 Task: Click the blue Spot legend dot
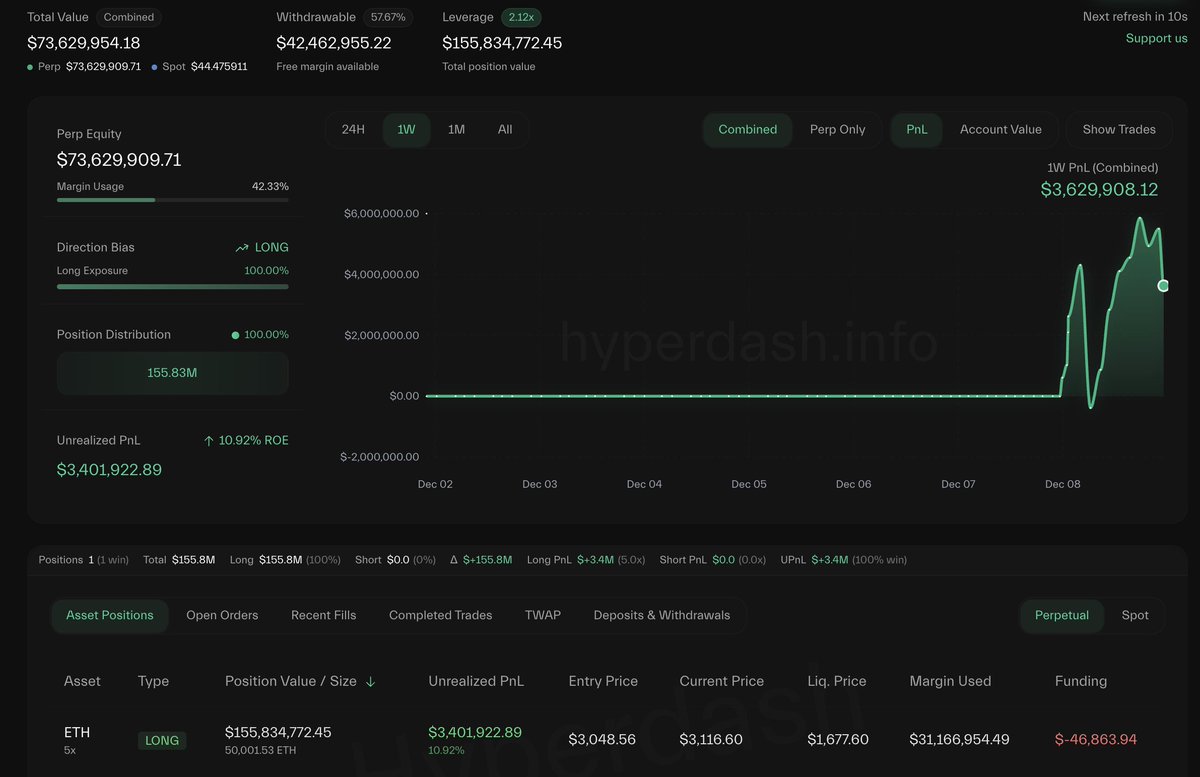pos(154,67)
